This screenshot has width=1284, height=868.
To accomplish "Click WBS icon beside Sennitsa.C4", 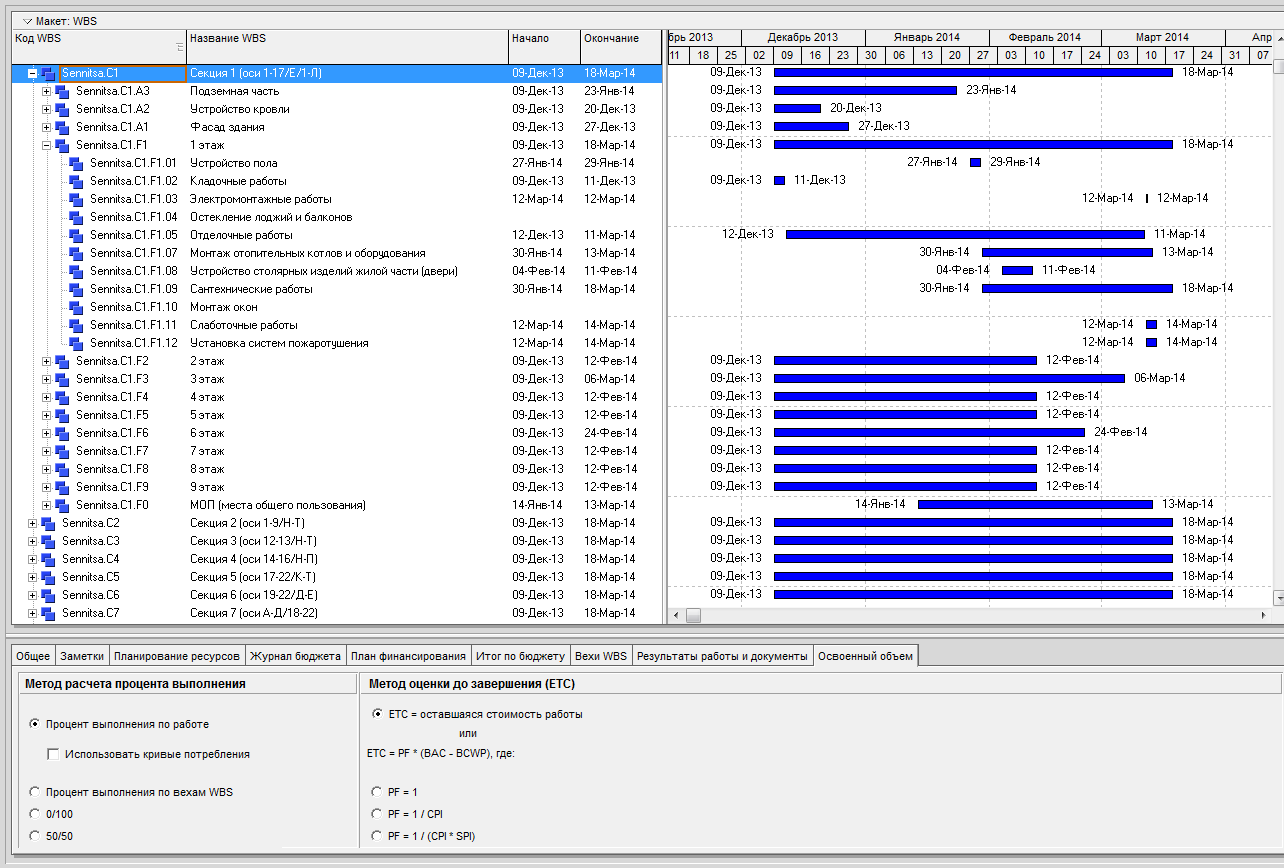I will (x=48, y=560).
